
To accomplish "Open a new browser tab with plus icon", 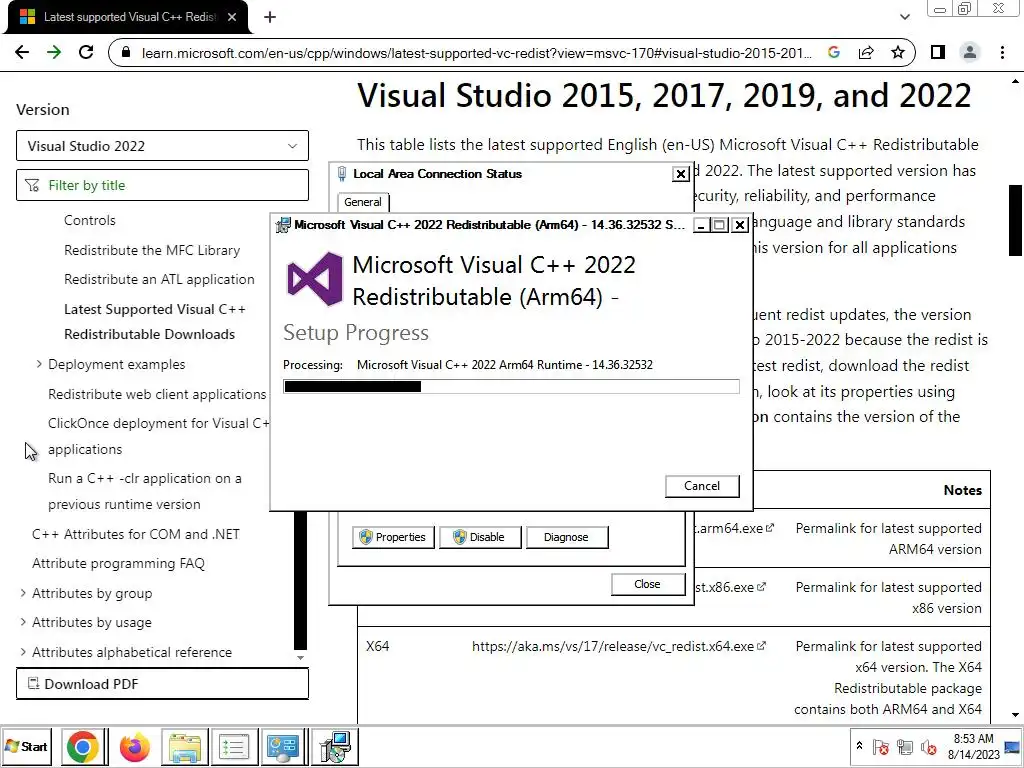I will click(270, 17).
